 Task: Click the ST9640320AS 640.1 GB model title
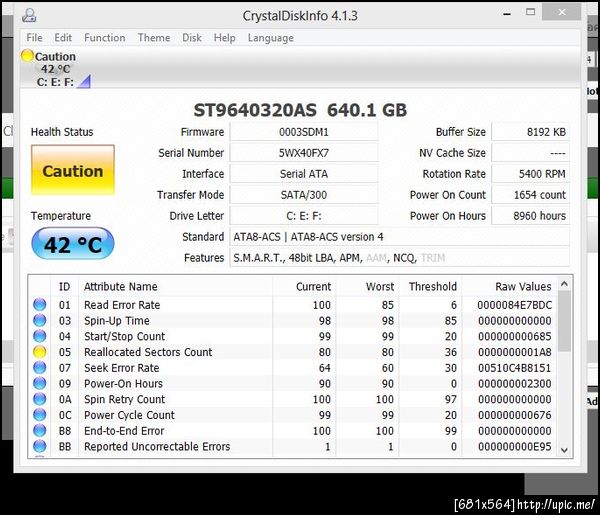click(x=300, y=110)
